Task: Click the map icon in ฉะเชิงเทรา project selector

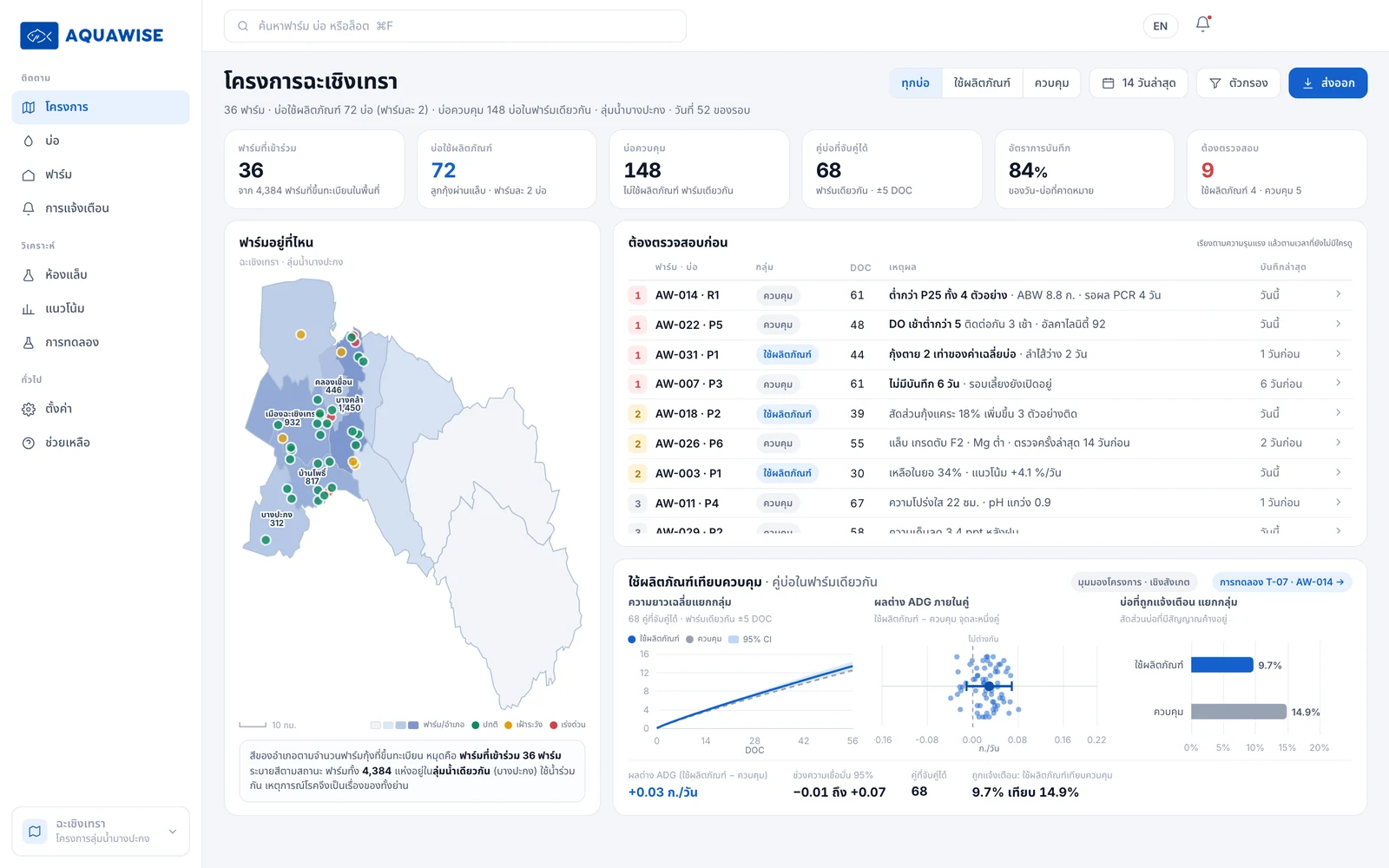Action: tap(35, 831)
